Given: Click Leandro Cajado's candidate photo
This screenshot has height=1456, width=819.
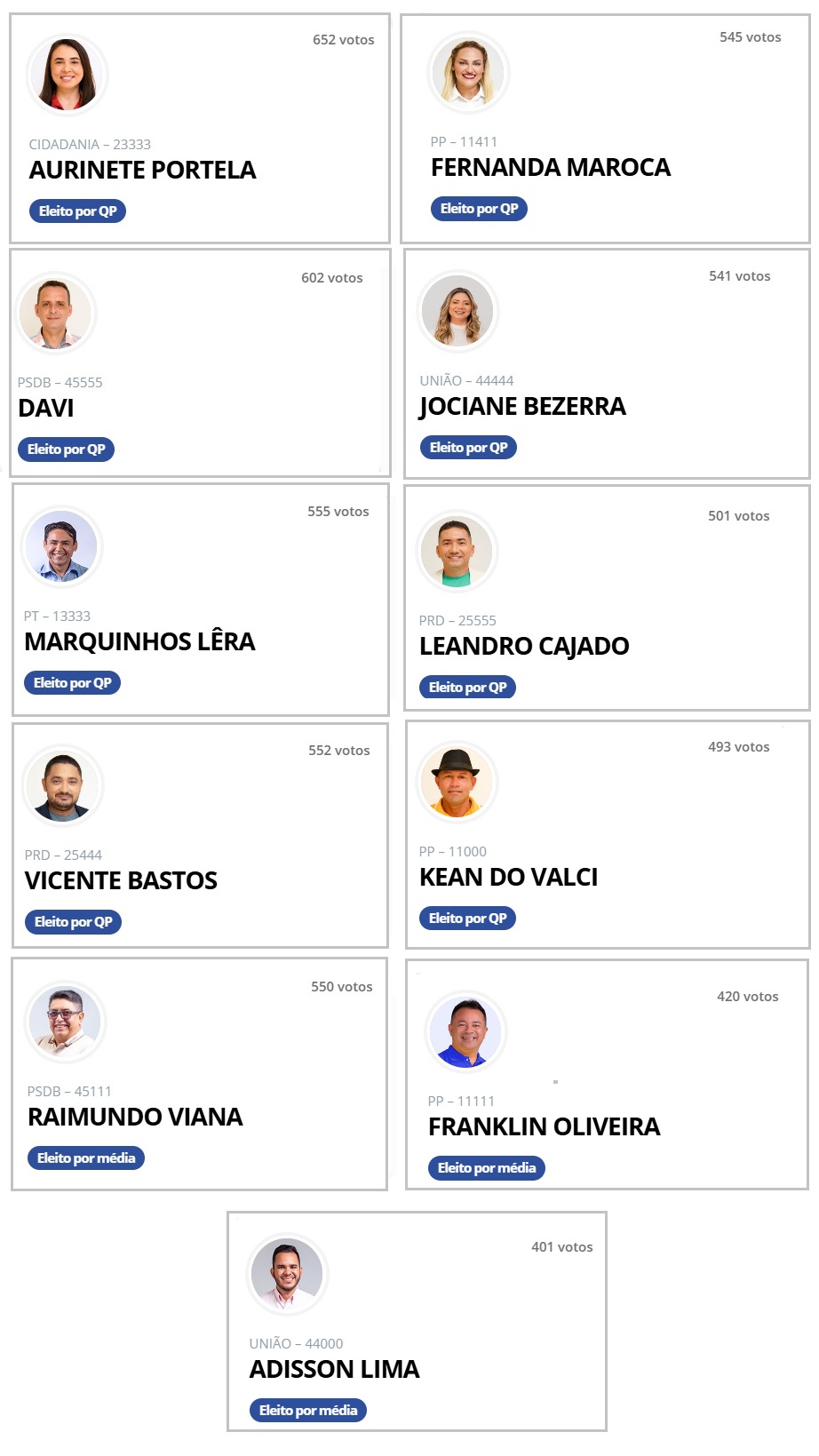Looking at the screenshot, I should (457, 552).
